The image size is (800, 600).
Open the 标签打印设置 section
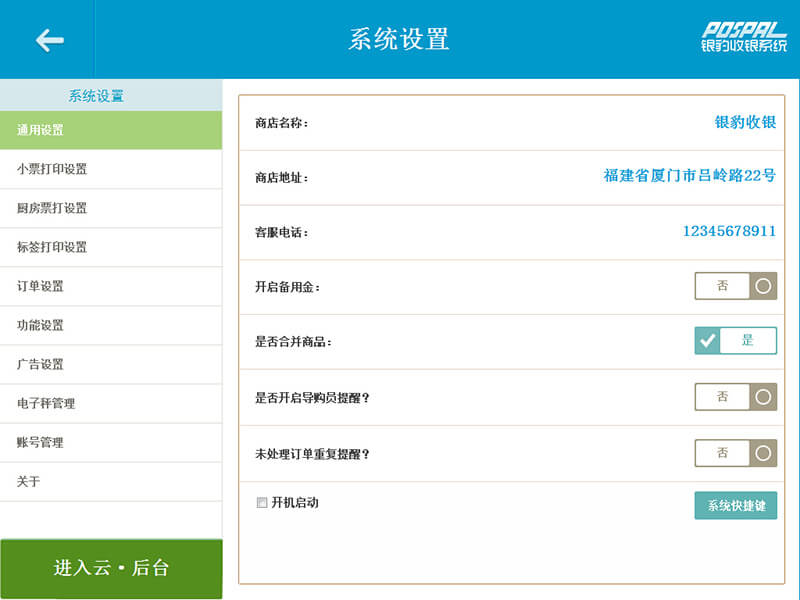tap(110, 247)
